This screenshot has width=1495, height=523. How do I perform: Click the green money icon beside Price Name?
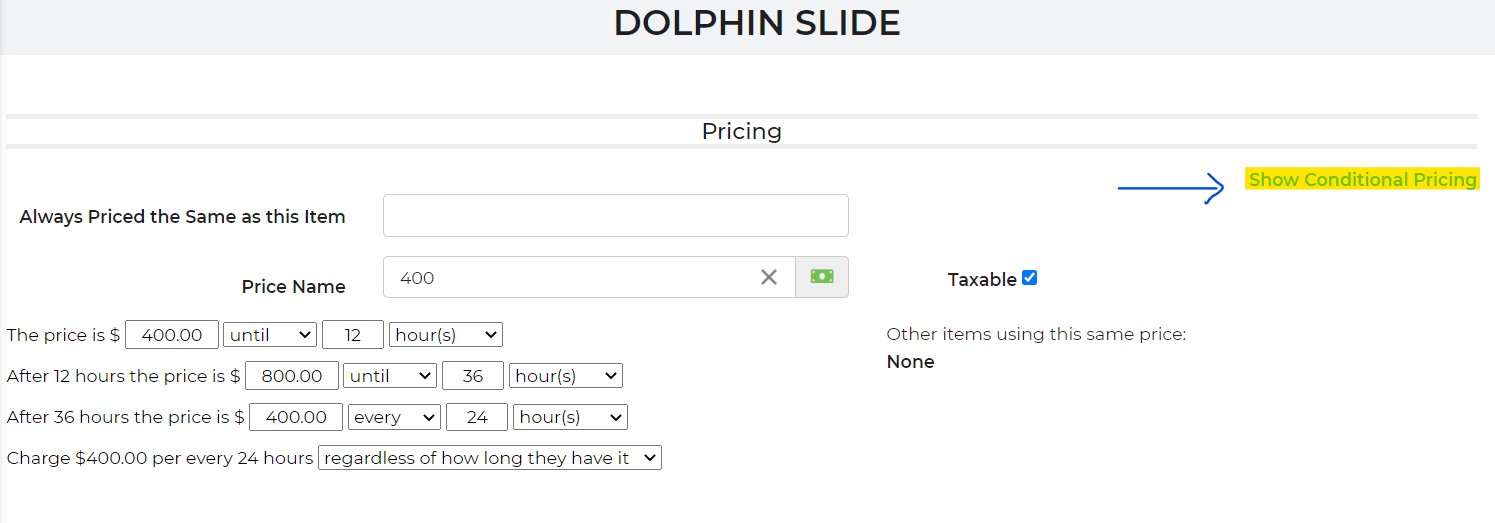[x=822, y=277]
